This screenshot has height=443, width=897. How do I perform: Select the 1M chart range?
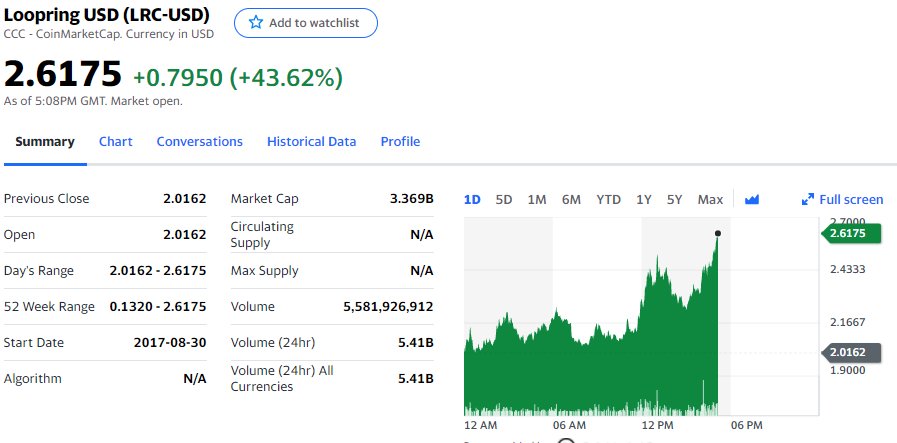[x=537, y=199]
